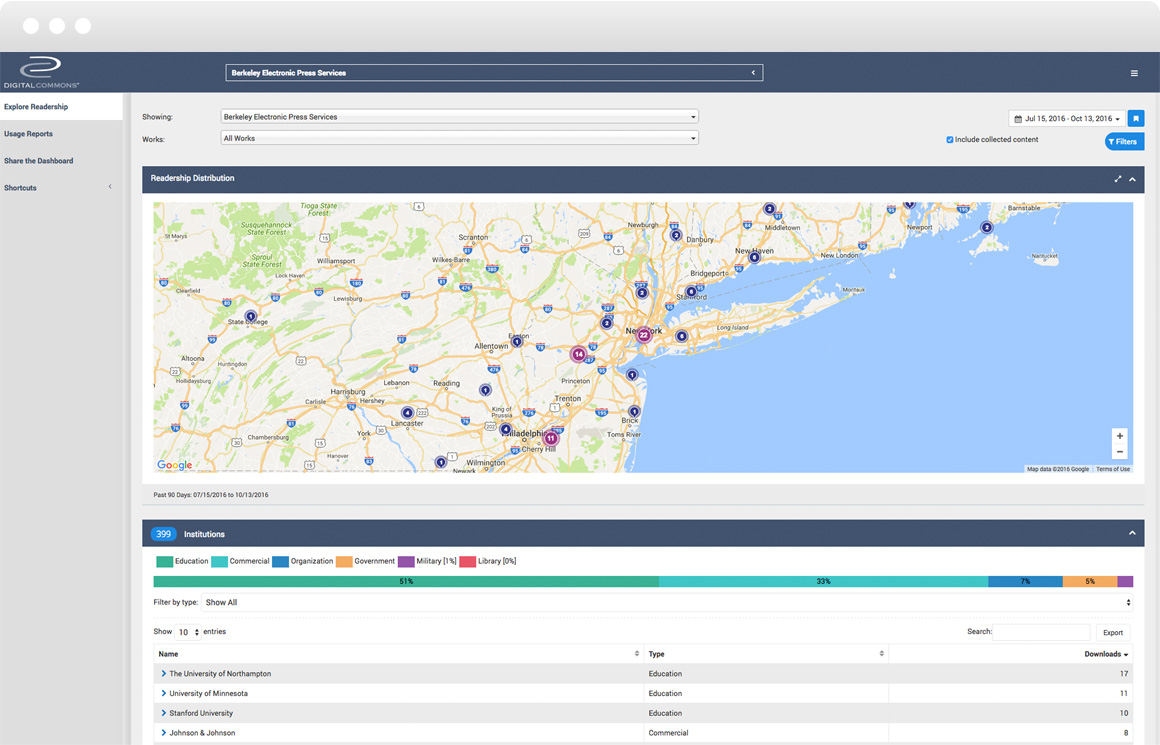Collapse the Institutions panel
Screen dimensions: 1160x745
click(1133, 533)
